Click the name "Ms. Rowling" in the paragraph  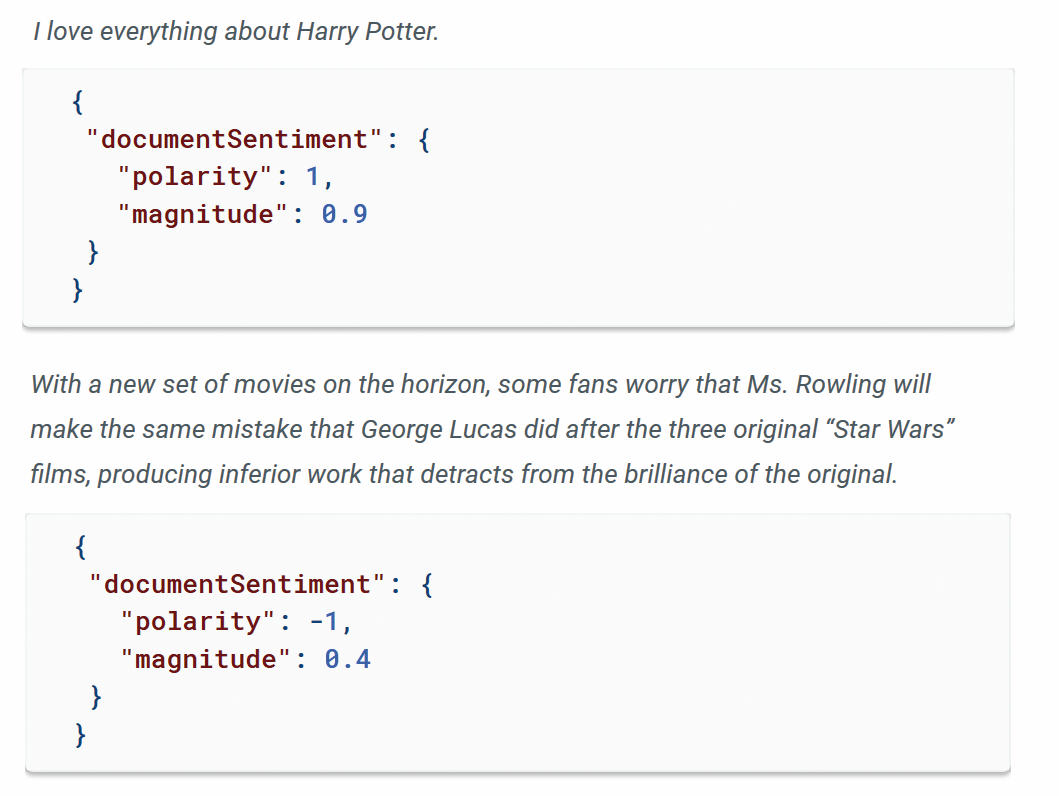coord(817,384)
